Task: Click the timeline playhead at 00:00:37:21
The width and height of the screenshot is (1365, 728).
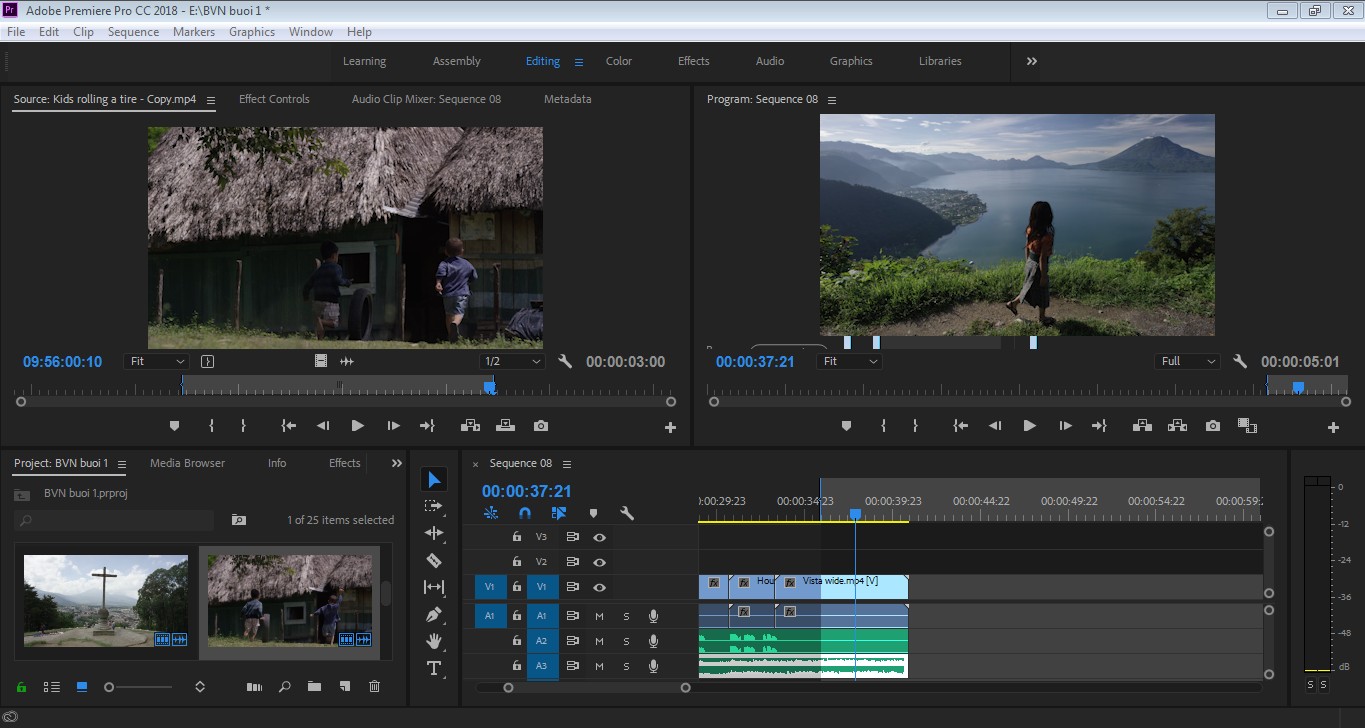Action: click(855, 514)
